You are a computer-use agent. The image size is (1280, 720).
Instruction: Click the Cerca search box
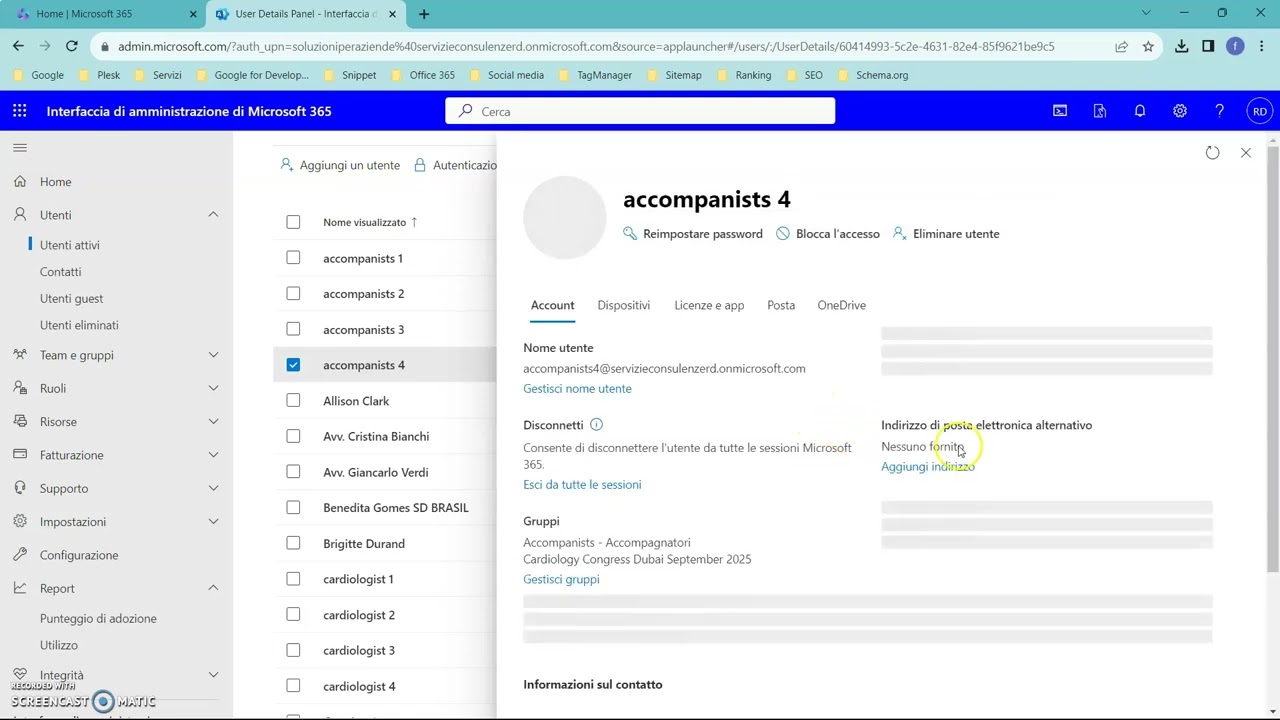[640, 111]
